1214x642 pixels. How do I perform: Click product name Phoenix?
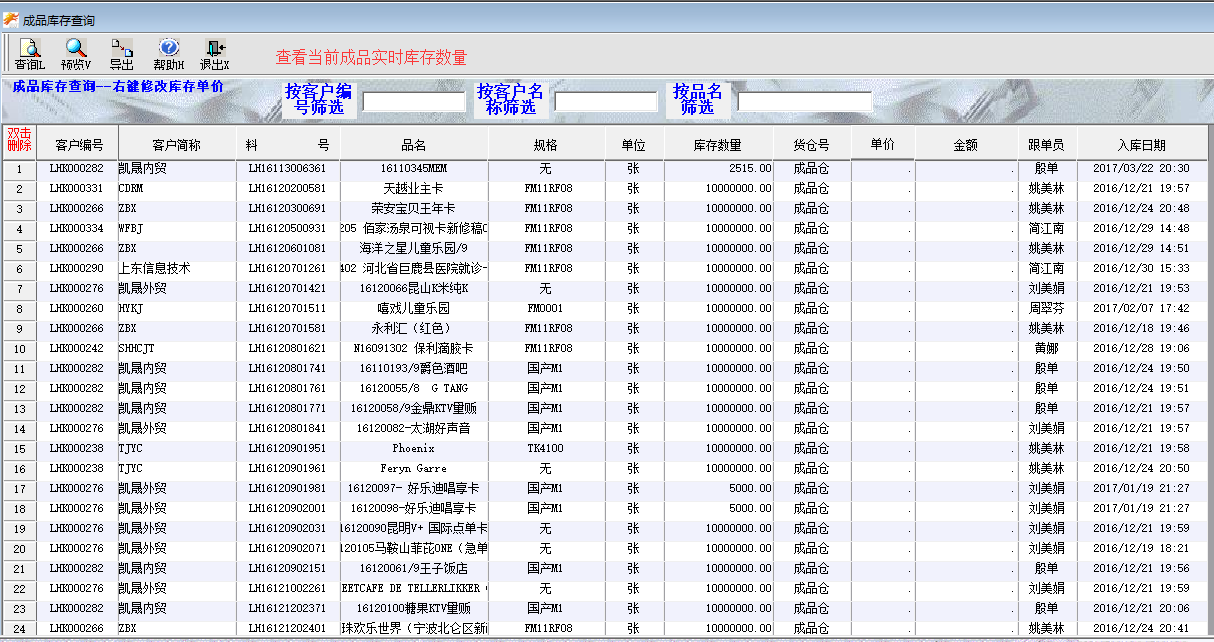coord(414,449)
